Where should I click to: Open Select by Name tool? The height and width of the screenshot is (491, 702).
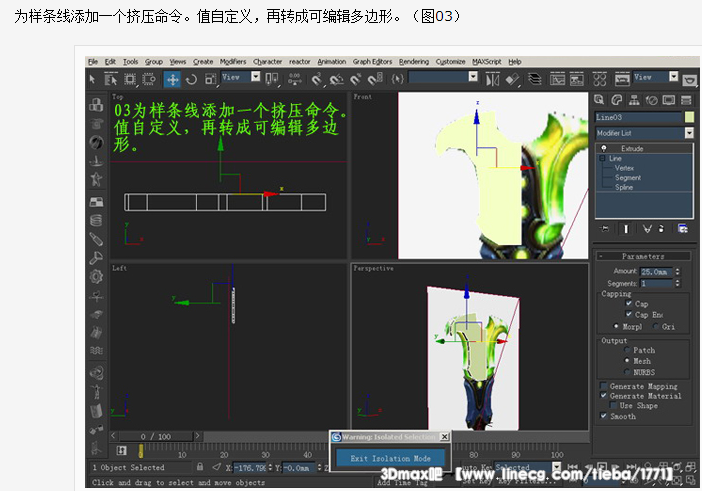111,79
